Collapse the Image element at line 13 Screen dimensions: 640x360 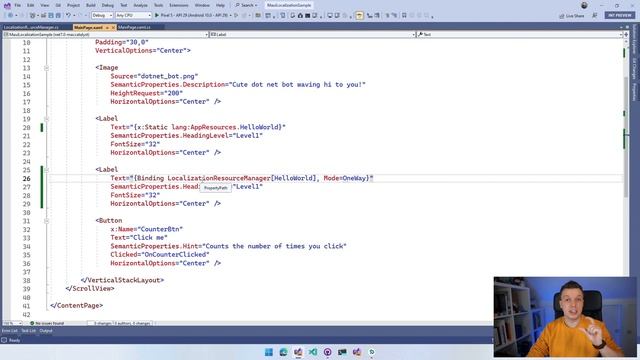46,68
